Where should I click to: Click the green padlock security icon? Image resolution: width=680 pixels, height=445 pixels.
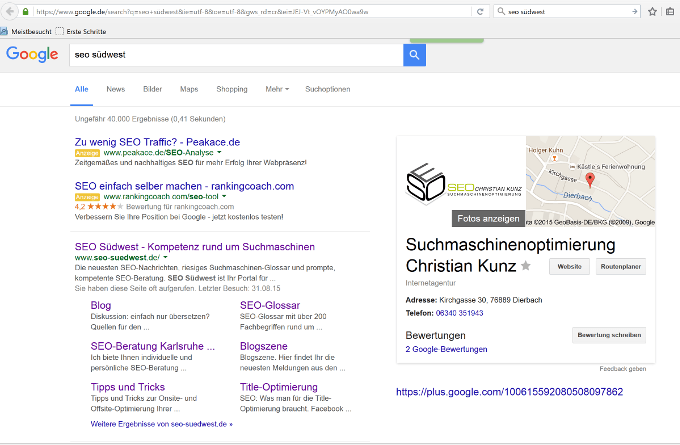point(26,12)
